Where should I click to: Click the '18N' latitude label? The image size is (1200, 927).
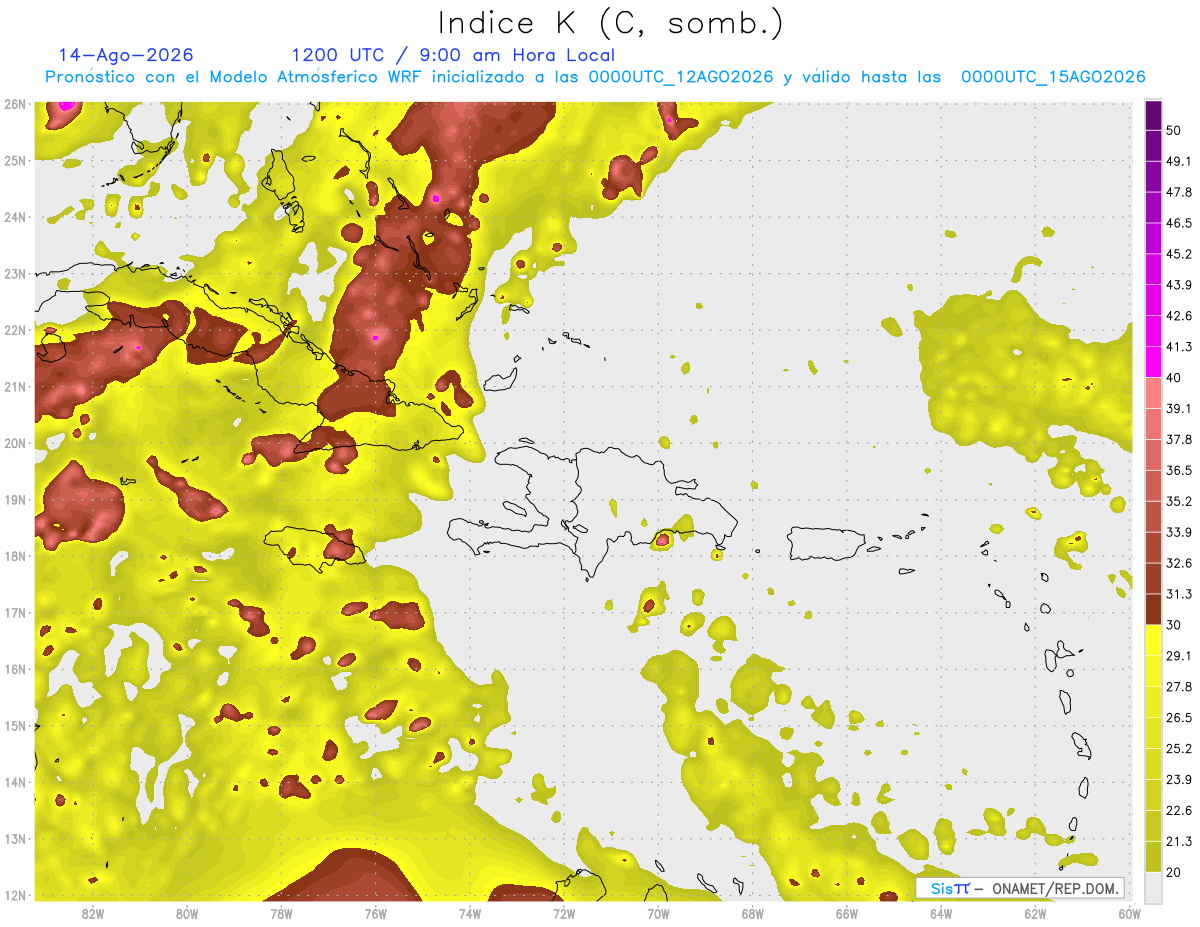click(x=14, y=556)
